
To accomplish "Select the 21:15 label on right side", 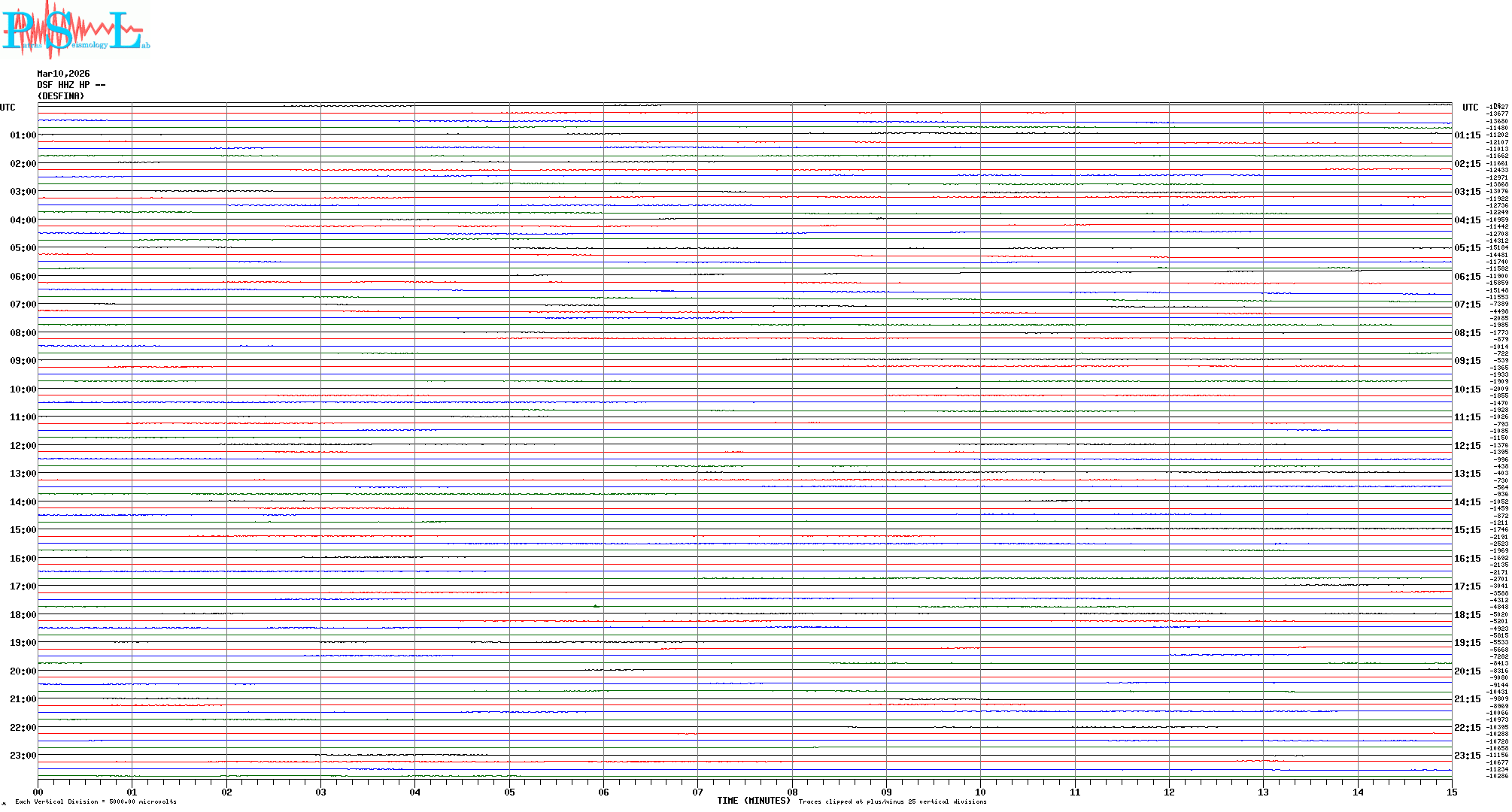I will 1467,699.
